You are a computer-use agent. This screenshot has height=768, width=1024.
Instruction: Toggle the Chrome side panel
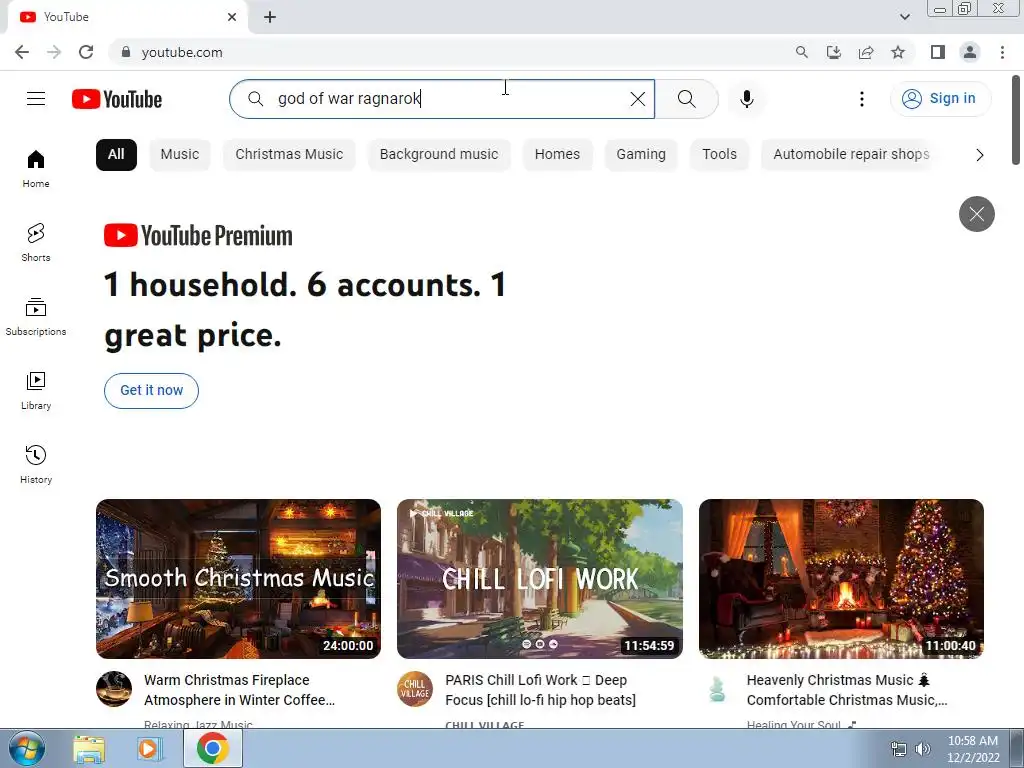[938, 52]
